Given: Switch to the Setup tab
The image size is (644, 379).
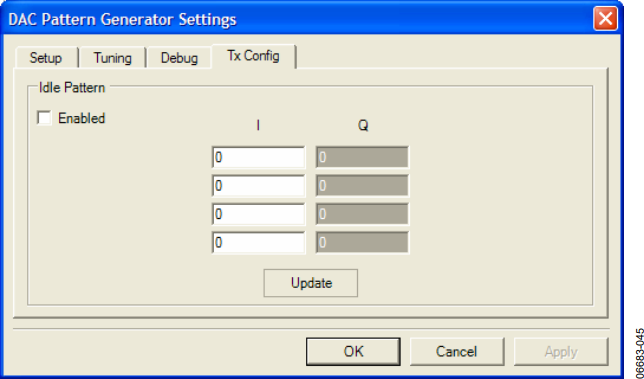Looking at the screenshot, I should 46,58.
